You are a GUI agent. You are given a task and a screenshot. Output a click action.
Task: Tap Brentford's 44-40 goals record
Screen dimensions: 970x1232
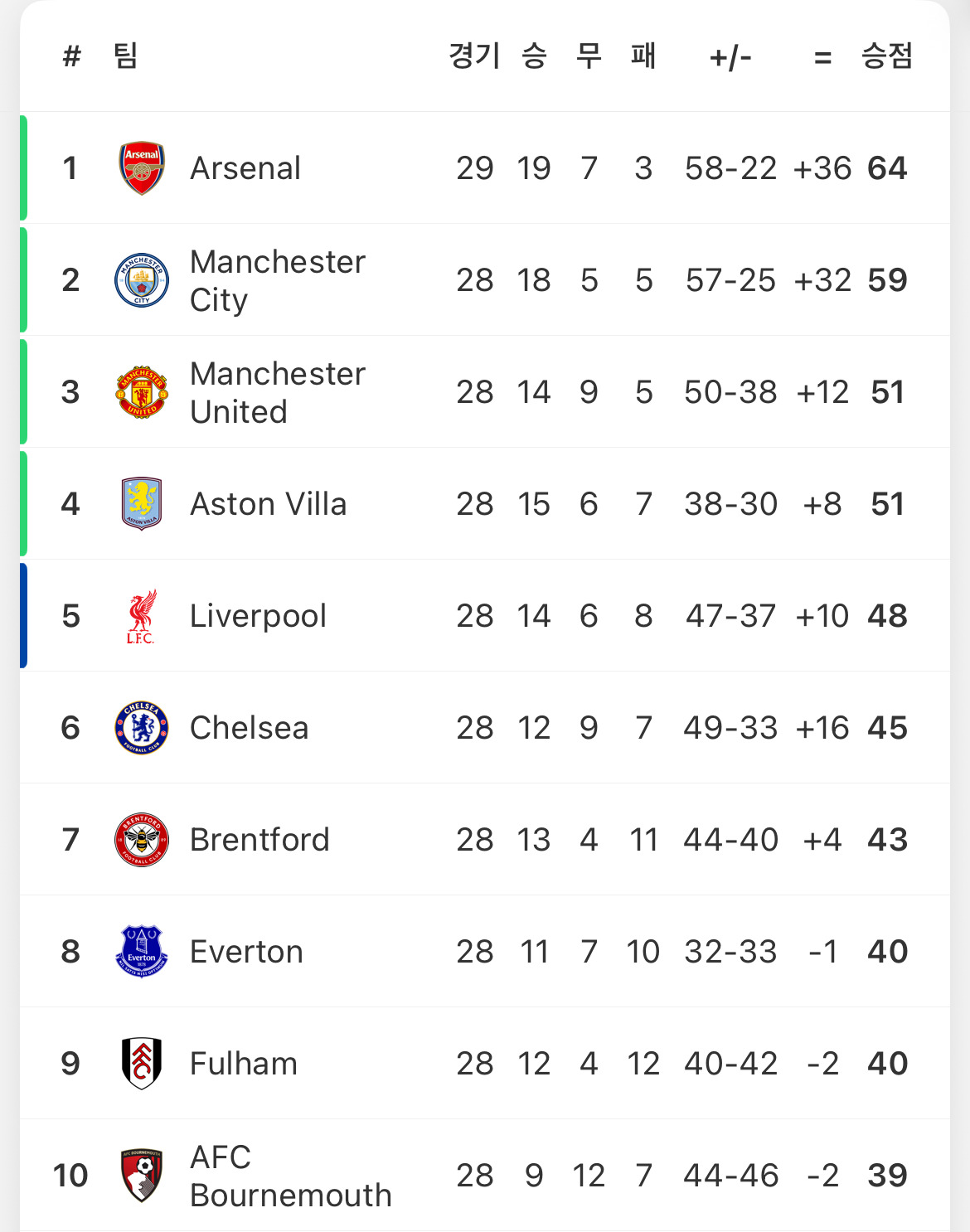click(730, 840)
